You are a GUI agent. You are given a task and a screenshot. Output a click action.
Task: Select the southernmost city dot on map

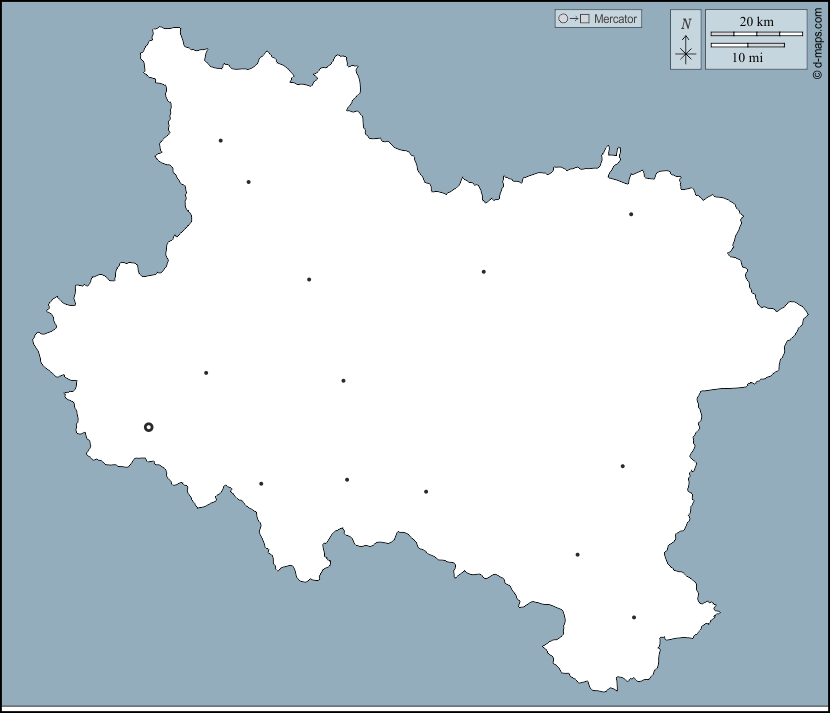(634, 617)
